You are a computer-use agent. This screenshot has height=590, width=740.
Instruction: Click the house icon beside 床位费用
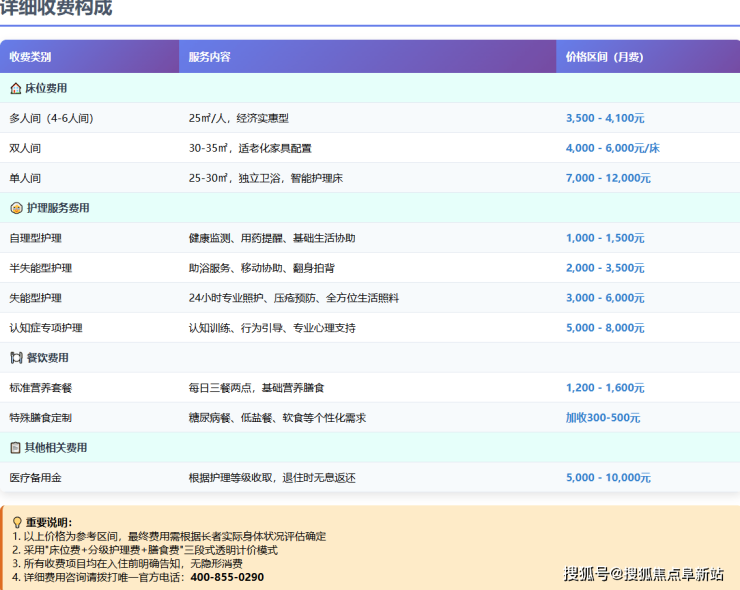tap(15, 88)
